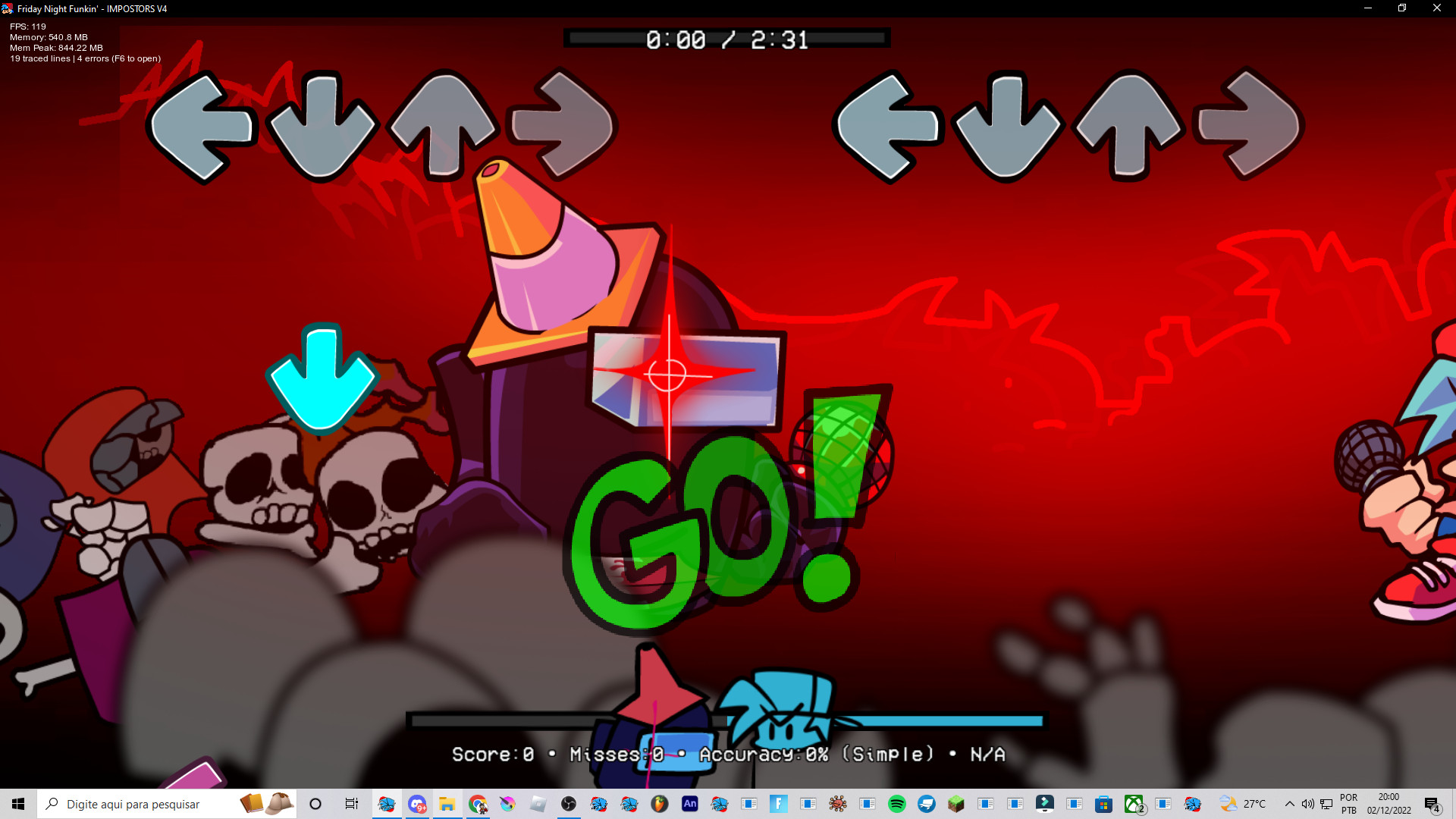Open FL Studio from the taskbar
The image size is (1456, 819).
[x=660, y=804]
